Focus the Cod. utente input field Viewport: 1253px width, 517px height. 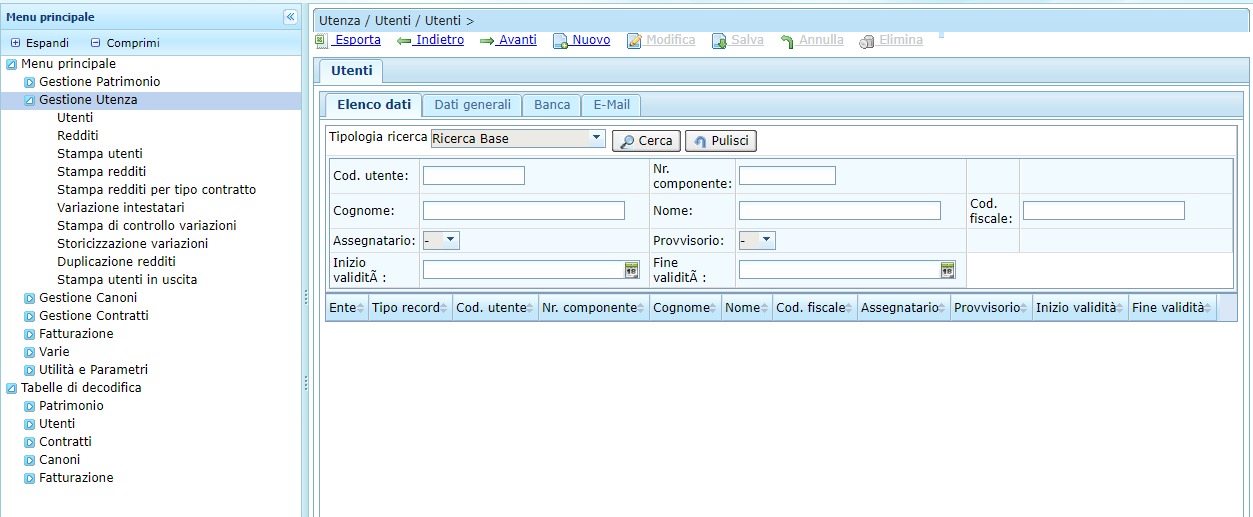click(474, 176)
